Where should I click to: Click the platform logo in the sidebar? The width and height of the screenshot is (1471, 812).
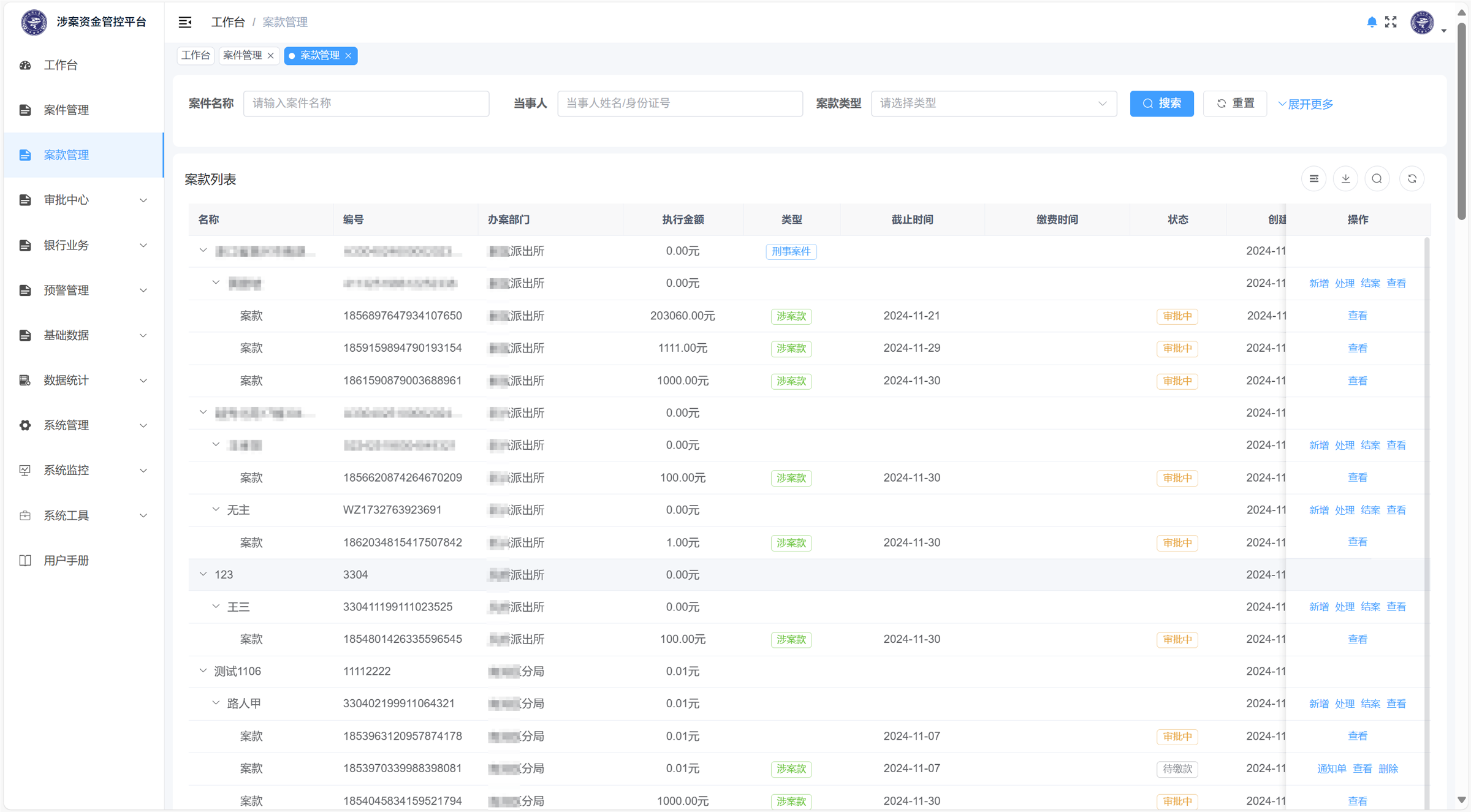point(34,23)
